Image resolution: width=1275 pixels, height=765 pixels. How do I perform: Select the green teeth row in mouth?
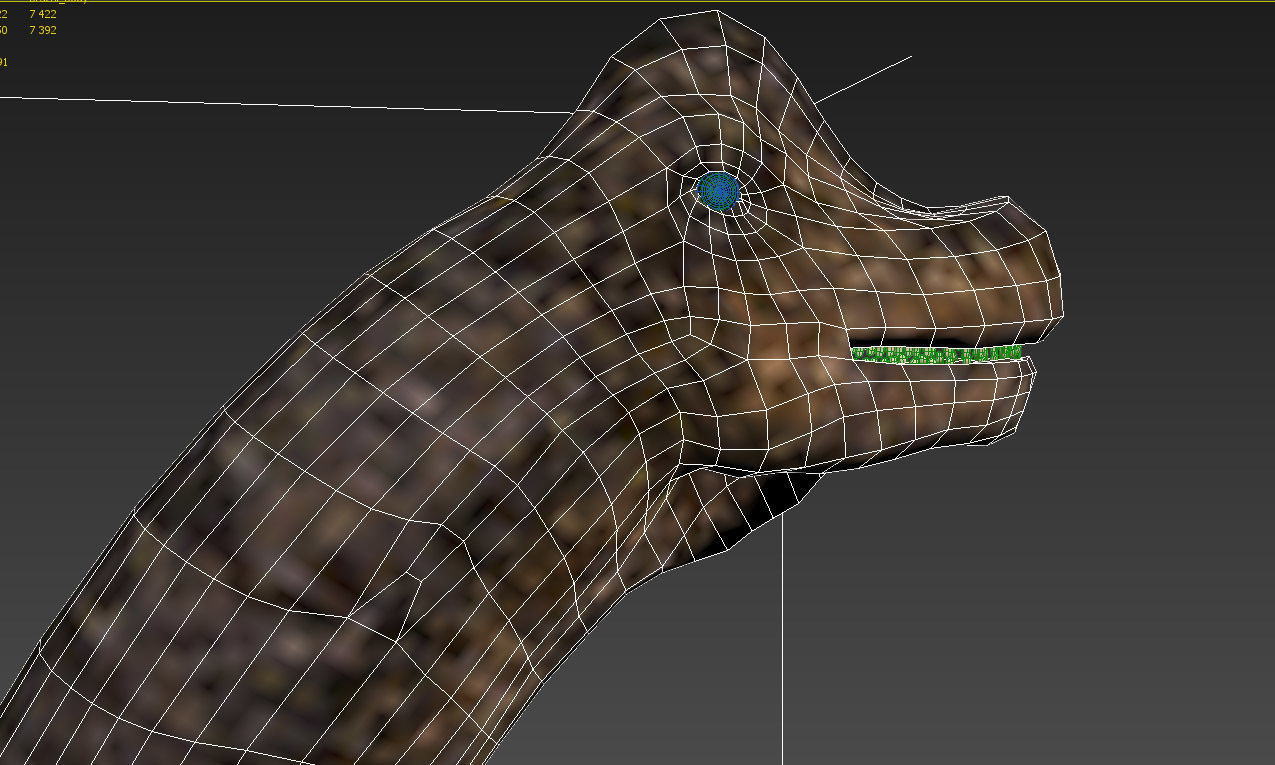[936, 353]
